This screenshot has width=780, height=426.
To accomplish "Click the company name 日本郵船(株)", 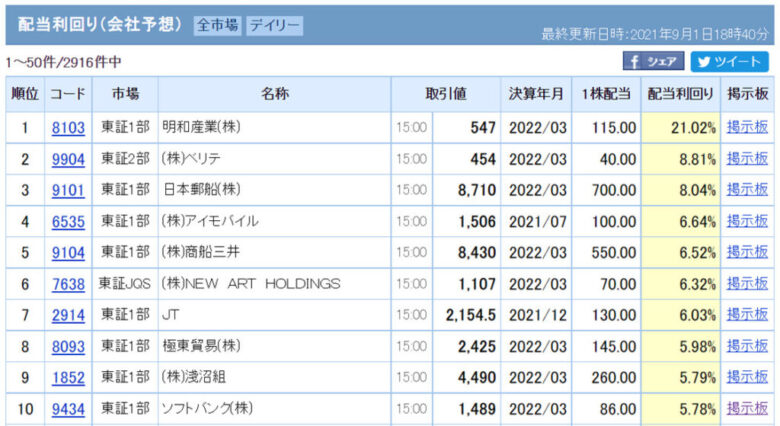I will (201, 190).
